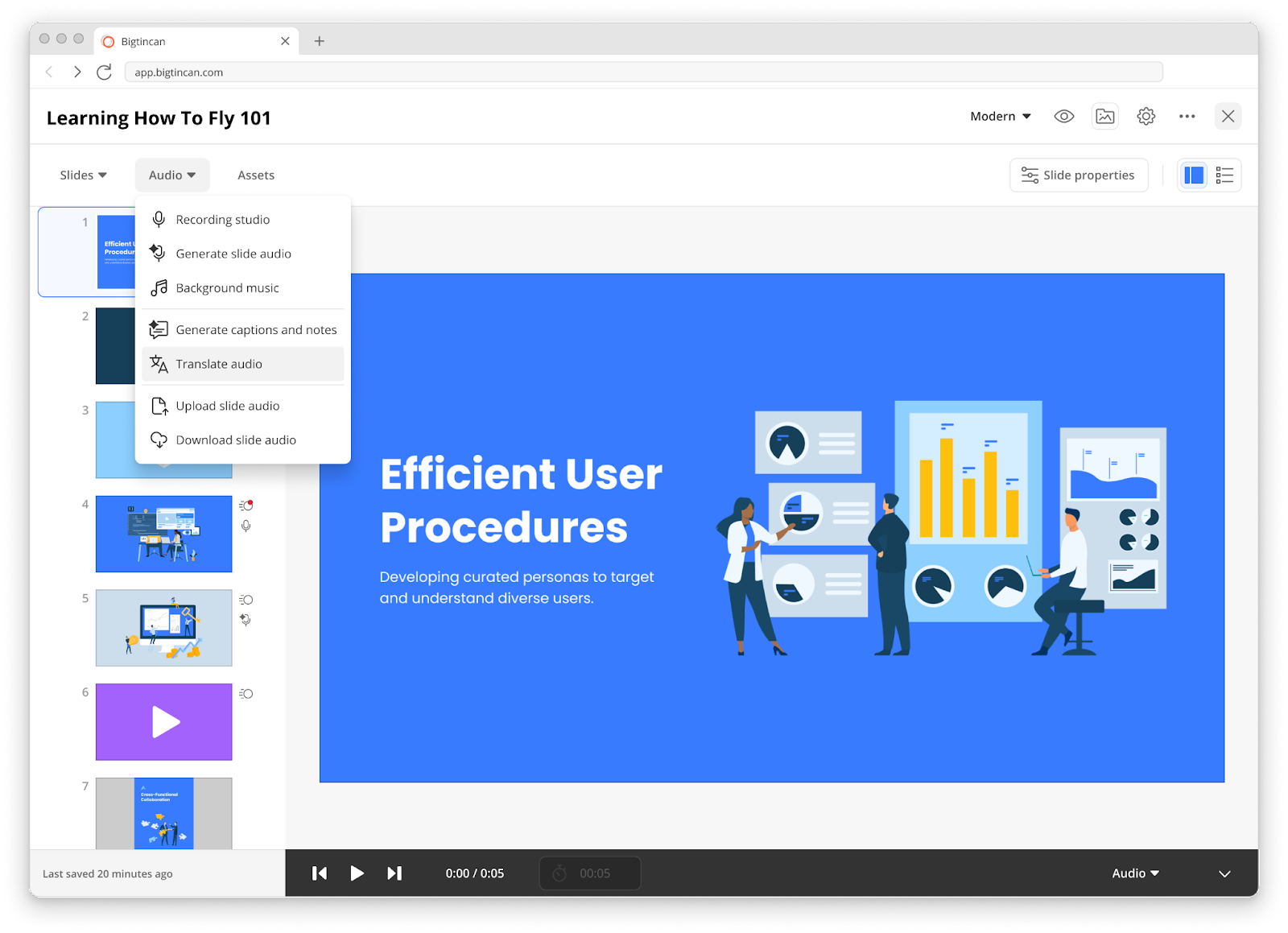
Task: Select Download slide audio
Action: click(x=236, y=440)
